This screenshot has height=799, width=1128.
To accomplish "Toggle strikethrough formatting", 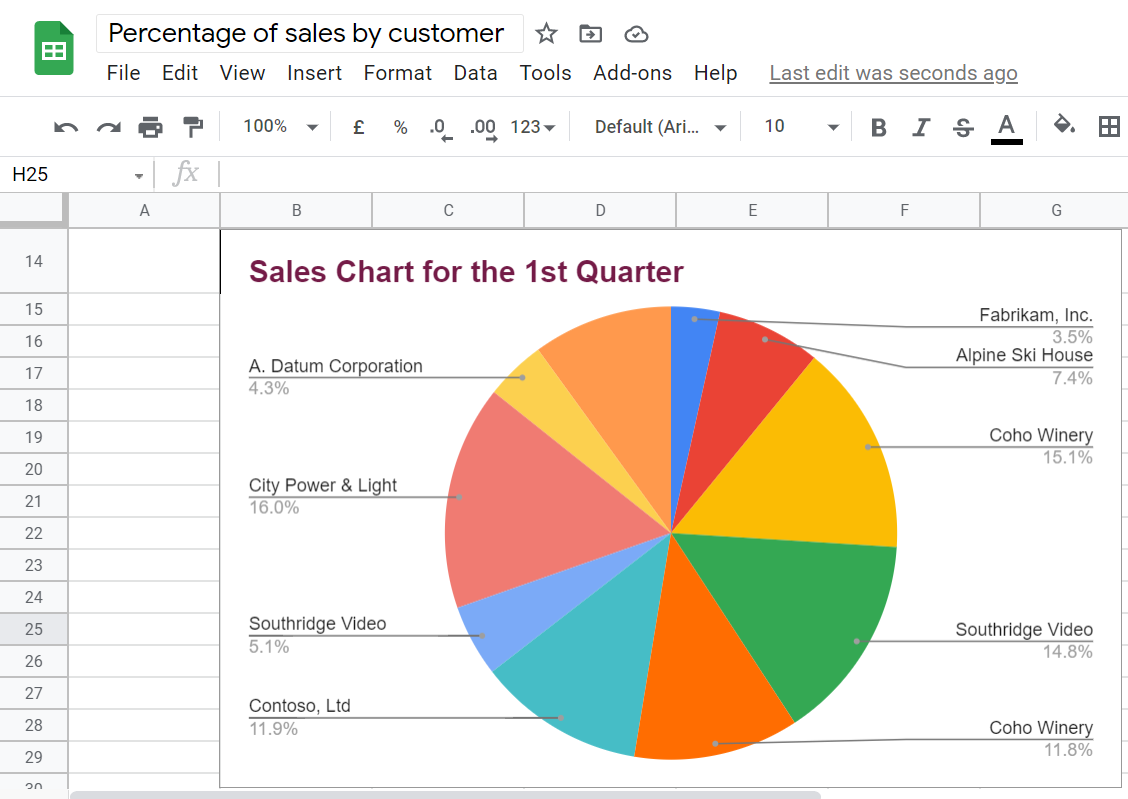I will [x=963, y=127].
